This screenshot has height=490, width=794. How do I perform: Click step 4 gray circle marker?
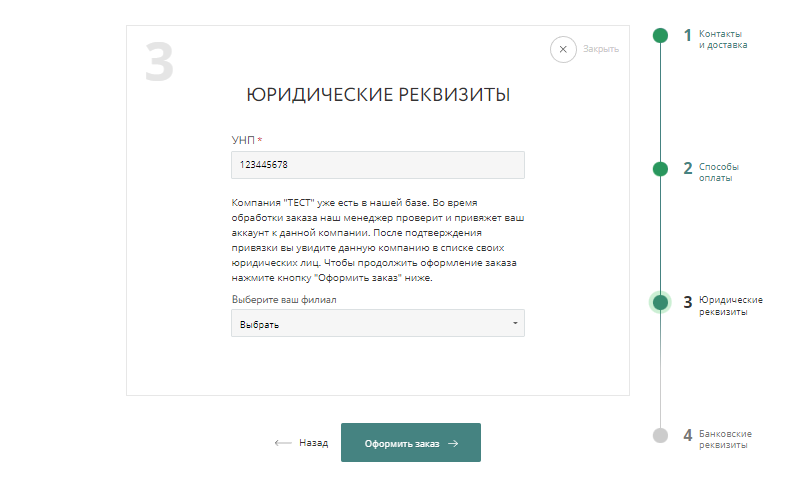tap(660, 435)
